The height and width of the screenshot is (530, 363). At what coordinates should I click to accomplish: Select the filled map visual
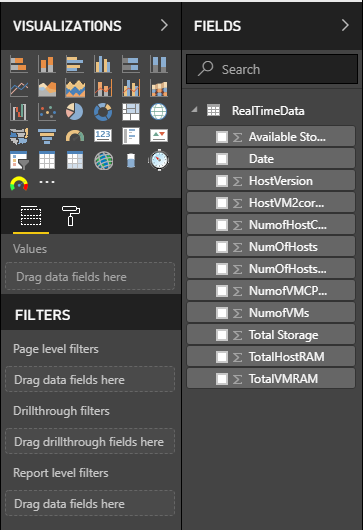(x=19, y=136)
